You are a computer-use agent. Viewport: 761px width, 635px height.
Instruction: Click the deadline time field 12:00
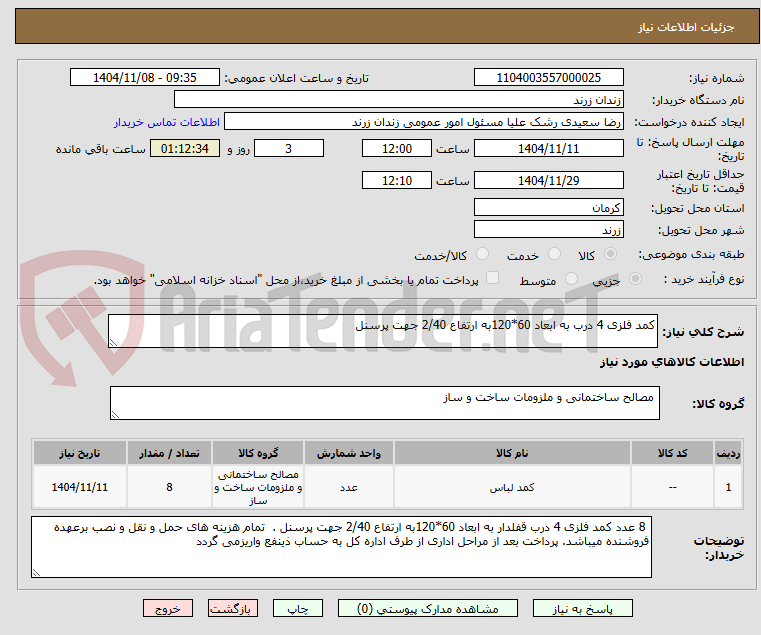pos(397,148)
